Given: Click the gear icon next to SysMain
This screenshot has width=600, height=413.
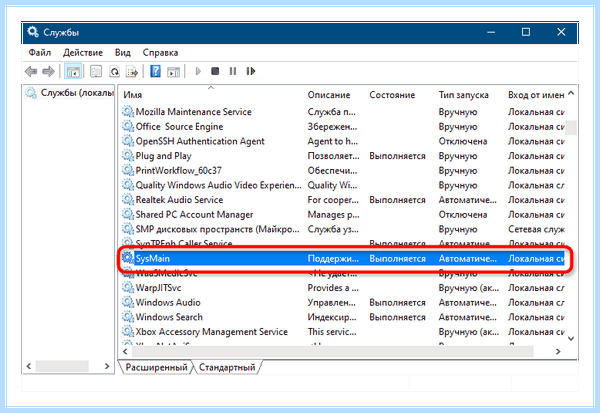Looking at the screenshot, I should coord(128,258).
